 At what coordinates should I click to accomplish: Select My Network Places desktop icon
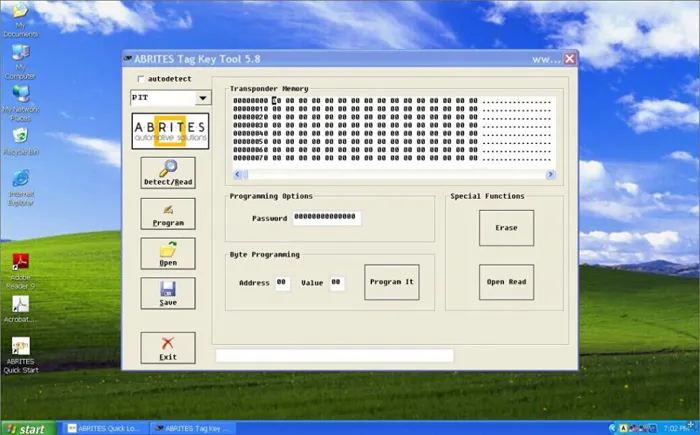point(20,104)
